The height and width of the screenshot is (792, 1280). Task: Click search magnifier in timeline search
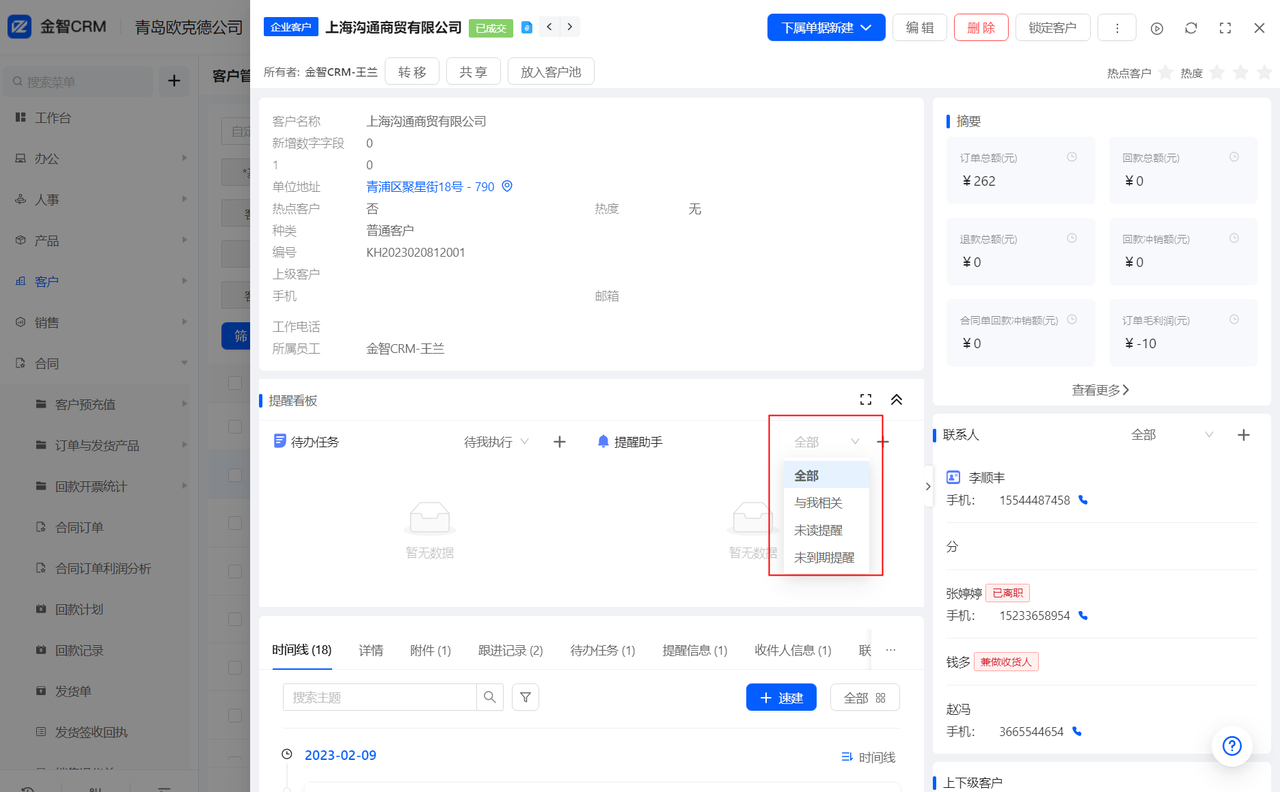(490, 697)
